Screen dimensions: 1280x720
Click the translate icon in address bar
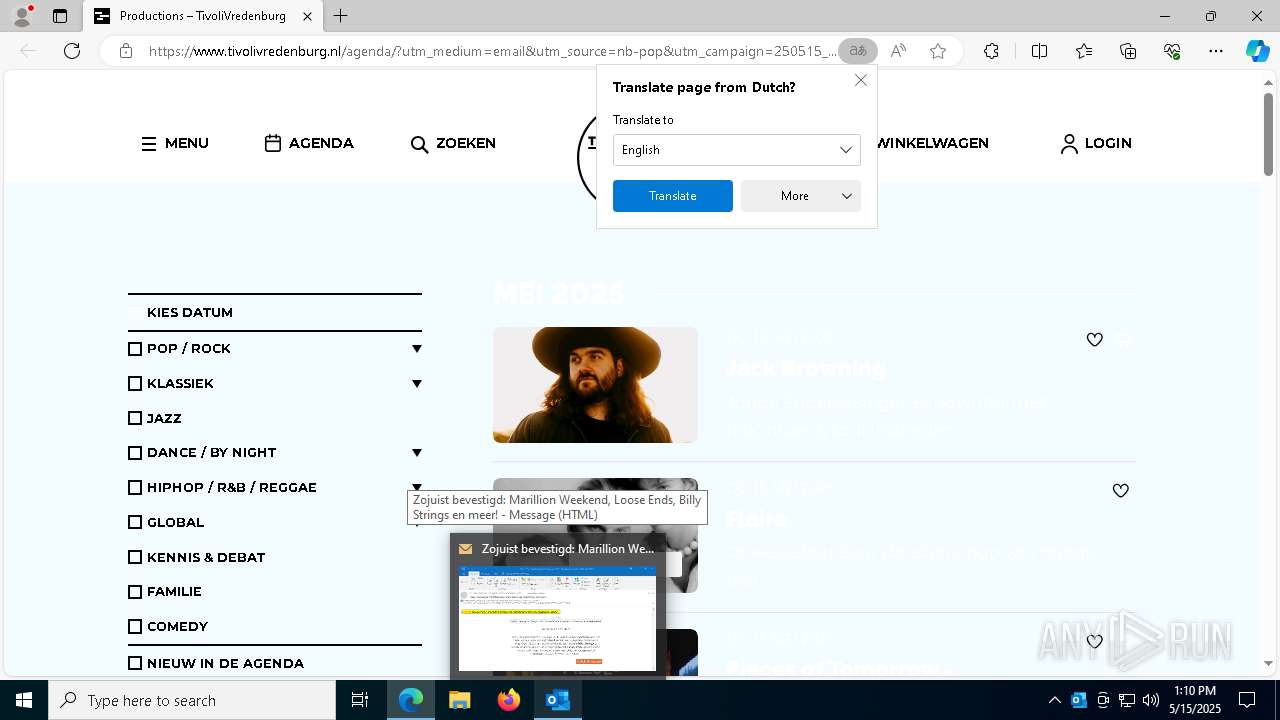coord(858,51)
